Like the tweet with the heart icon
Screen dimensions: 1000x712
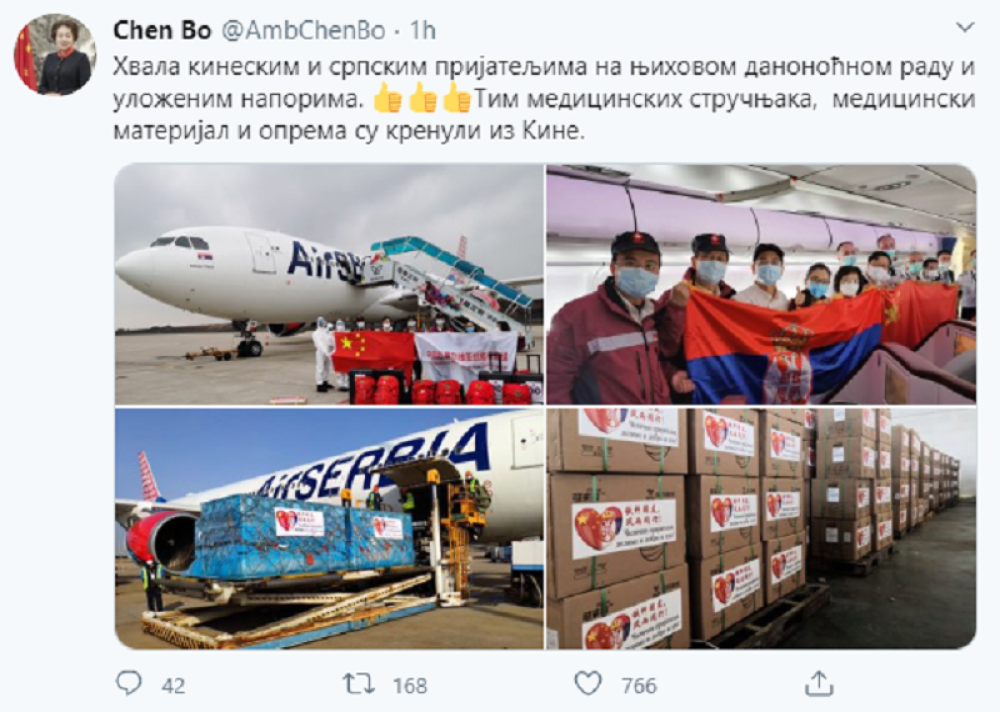pos(587,684)
